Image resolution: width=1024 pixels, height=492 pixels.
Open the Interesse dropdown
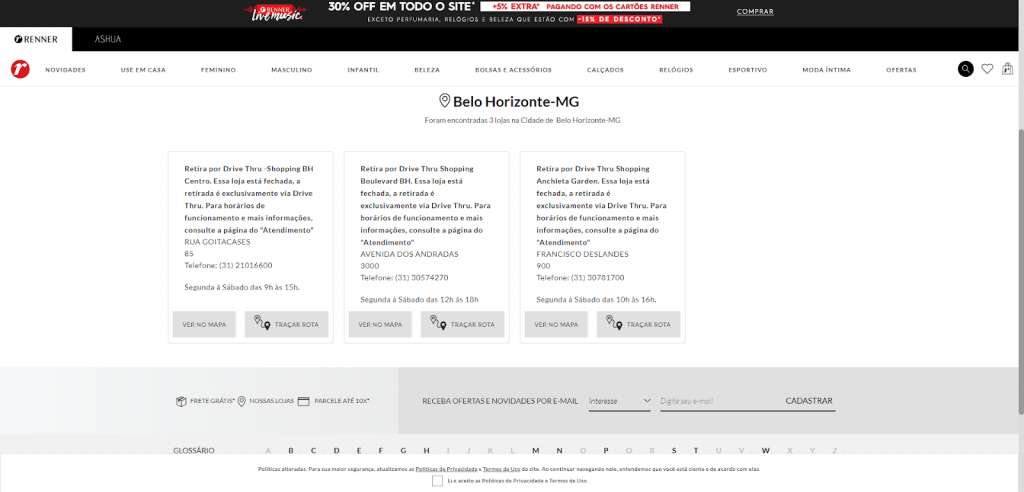click(619, 401)
